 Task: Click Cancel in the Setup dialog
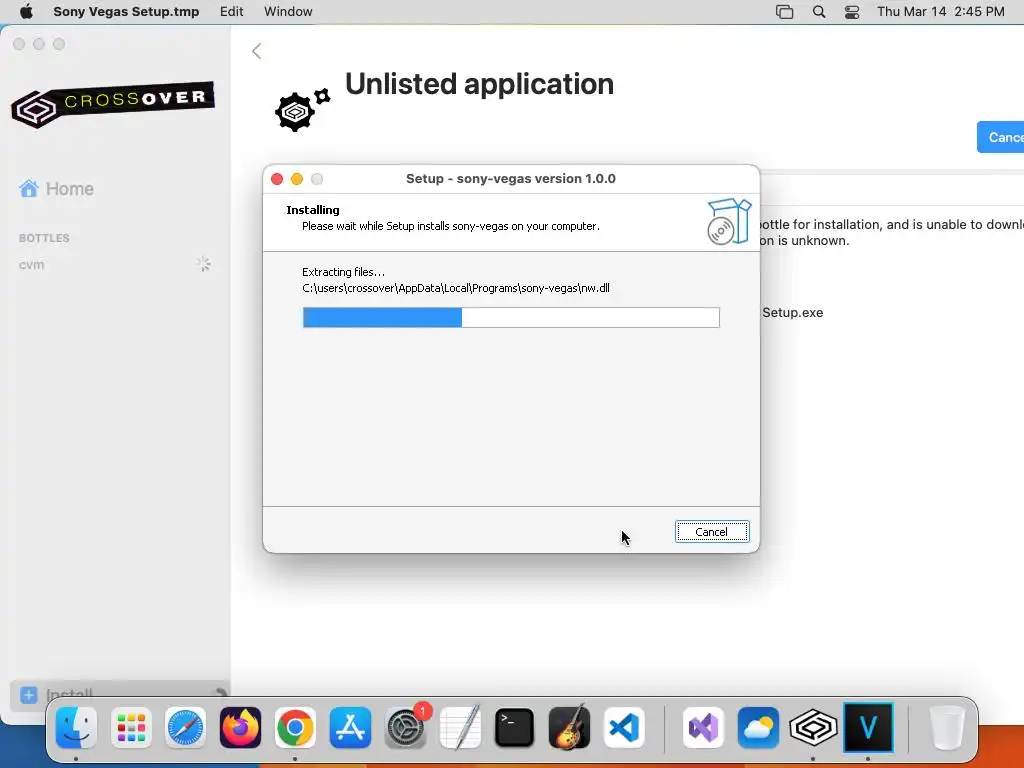click(712, 532)
